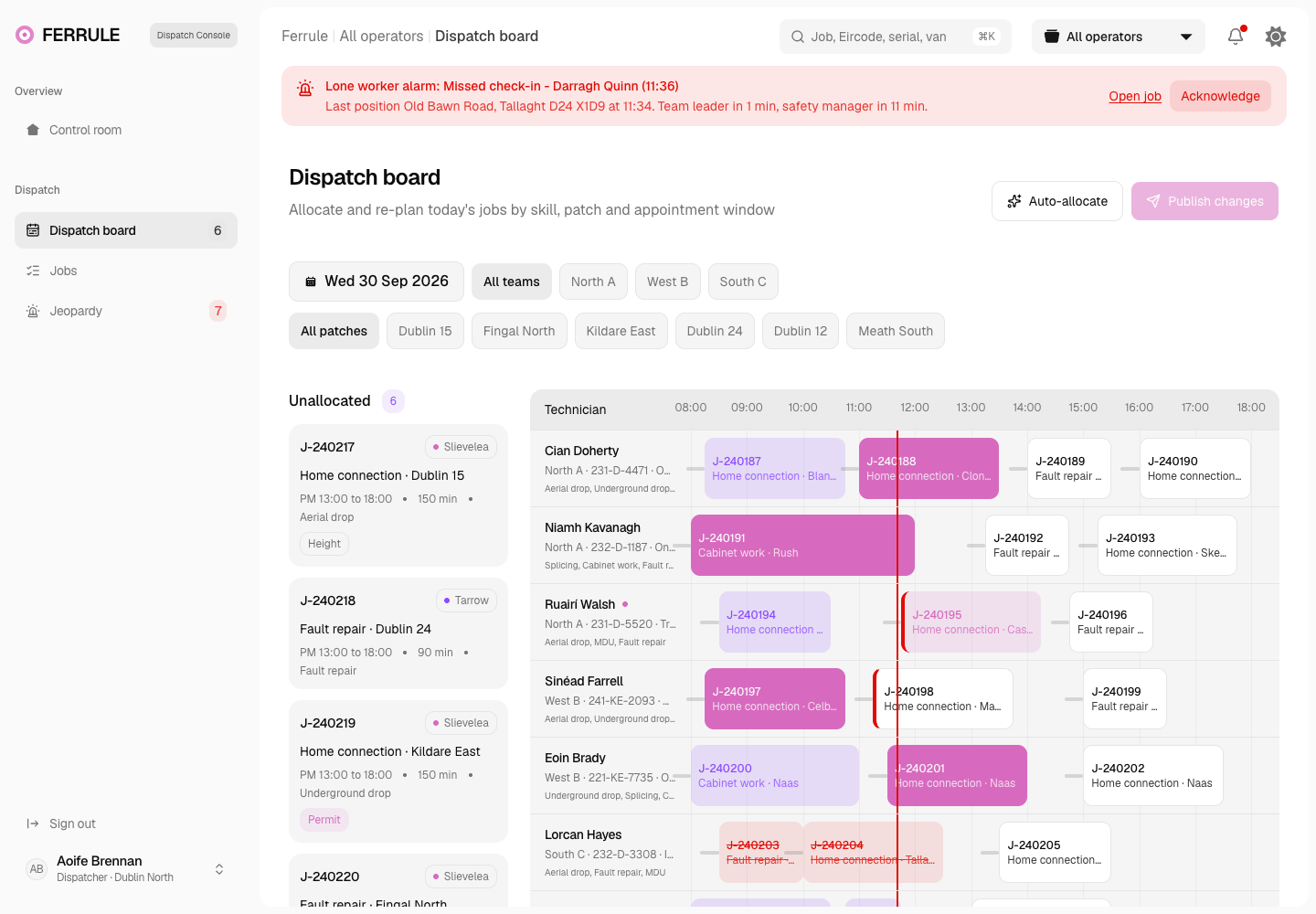Click the Ferrule logo icon

25,35
